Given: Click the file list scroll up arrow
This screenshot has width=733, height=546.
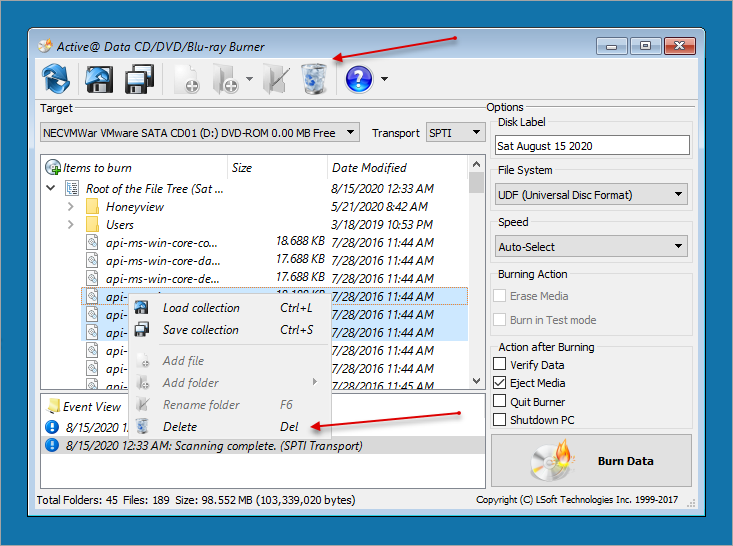Looking at the screenshot, I should pos(476,164).
